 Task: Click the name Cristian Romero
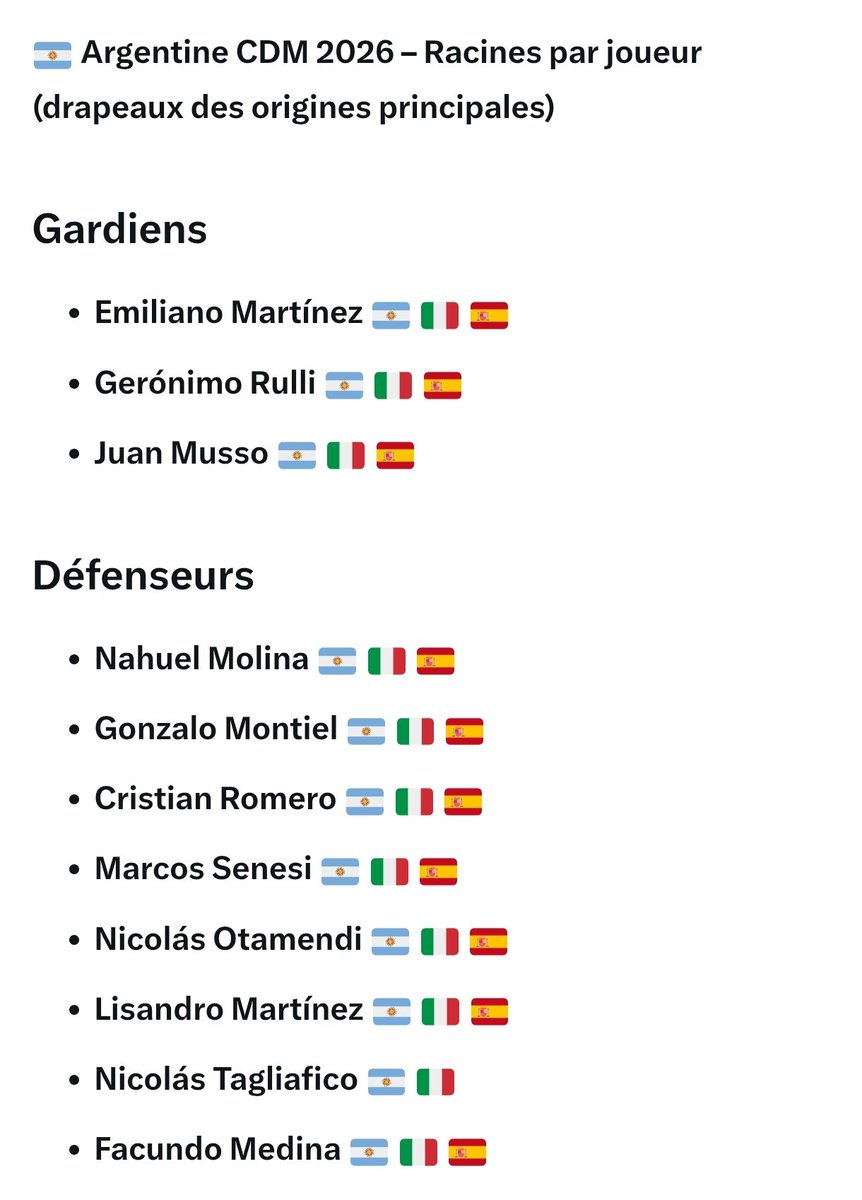click(215, 800)
